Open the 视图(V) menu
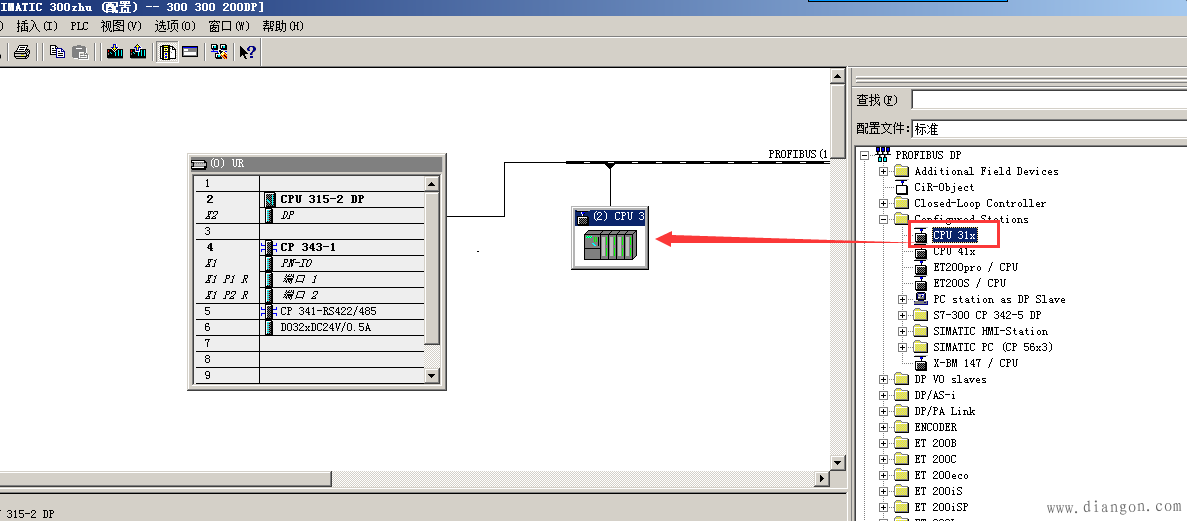The image size is (1187, 521). click(121, 26)
